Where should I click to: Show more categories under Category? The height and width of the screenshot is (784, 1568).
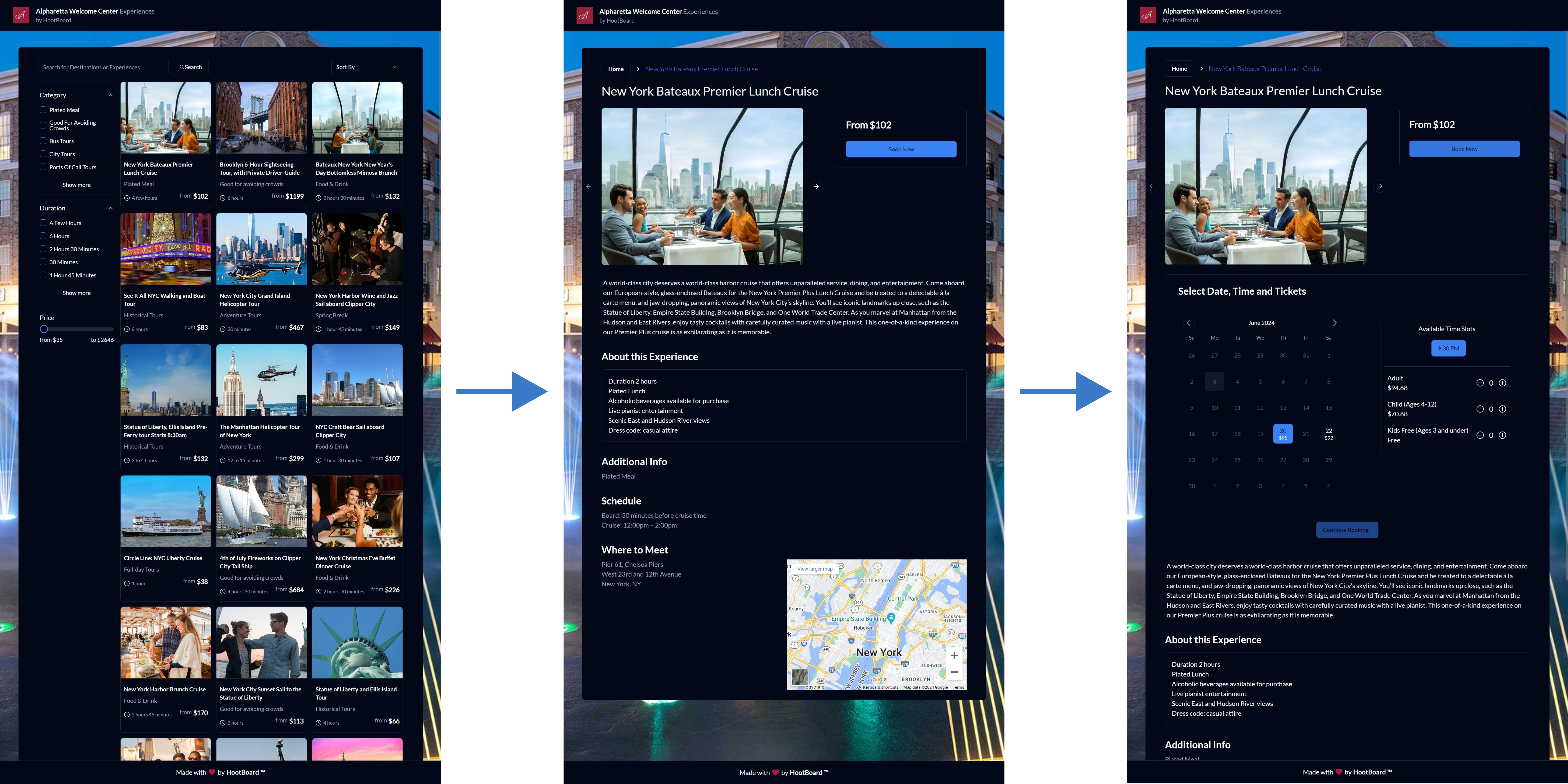[x=77, y=185]
